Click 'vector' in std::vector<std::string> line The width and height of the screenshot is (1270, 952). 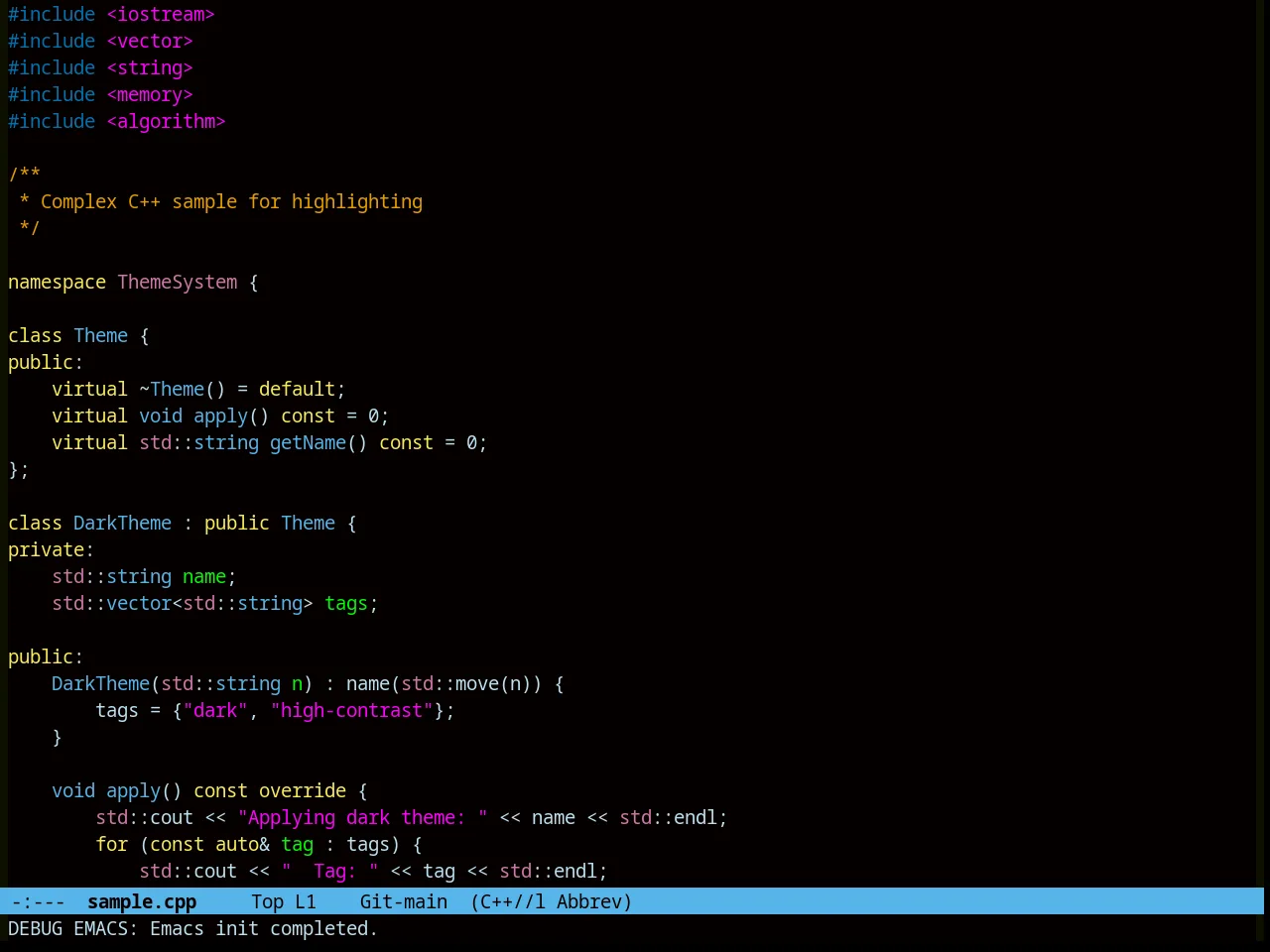click(x=139, y=603)
